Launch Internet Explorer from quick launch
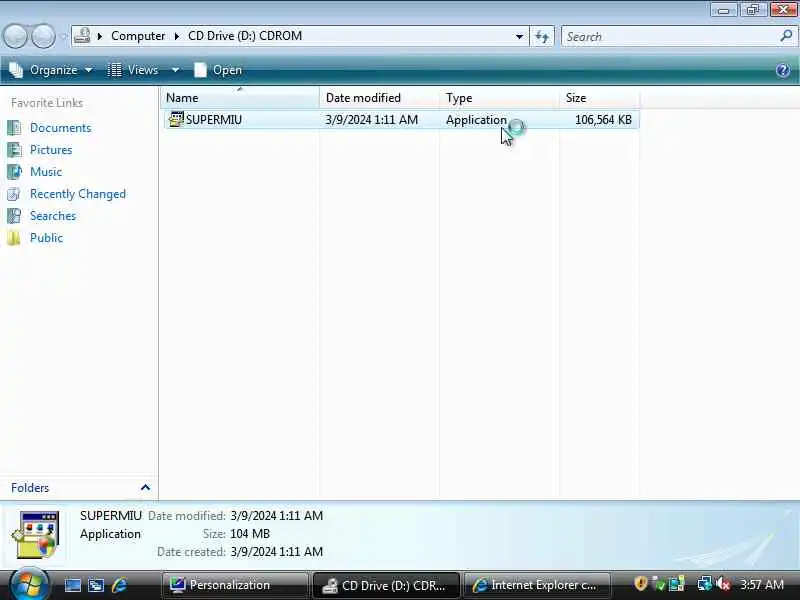Image resolution: width=800 pixels, height=600 pixels. [119, 585]
